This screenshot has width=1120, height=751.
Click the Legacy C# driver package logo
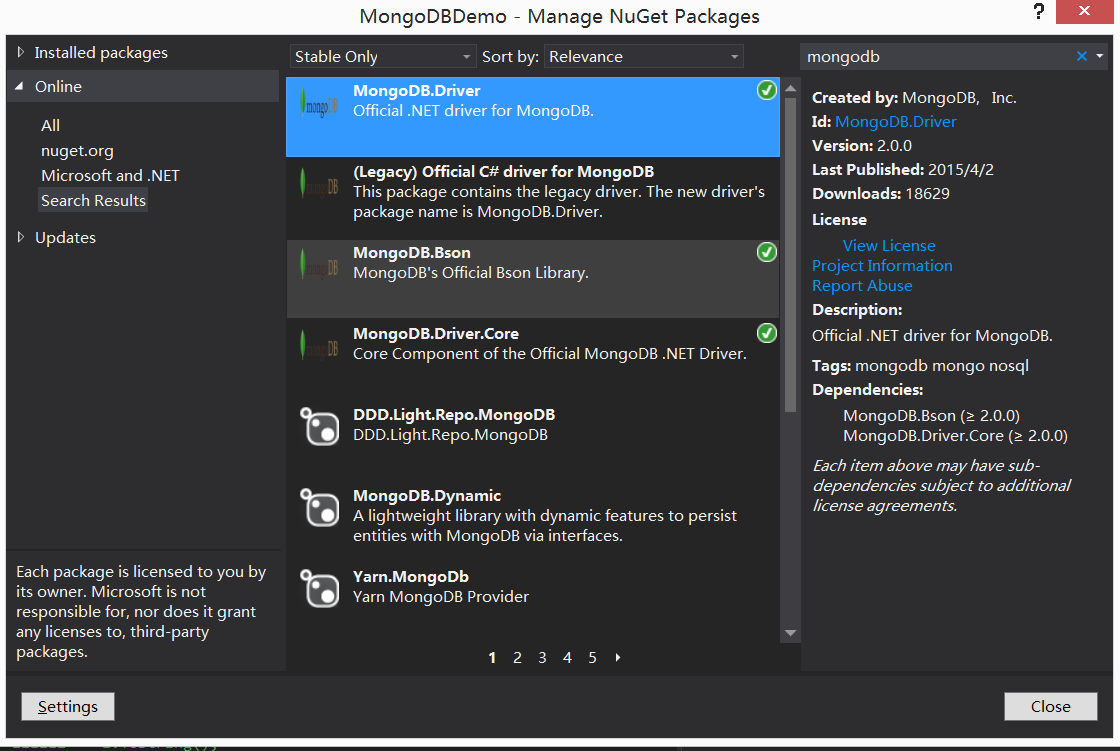tap(319, 185)
